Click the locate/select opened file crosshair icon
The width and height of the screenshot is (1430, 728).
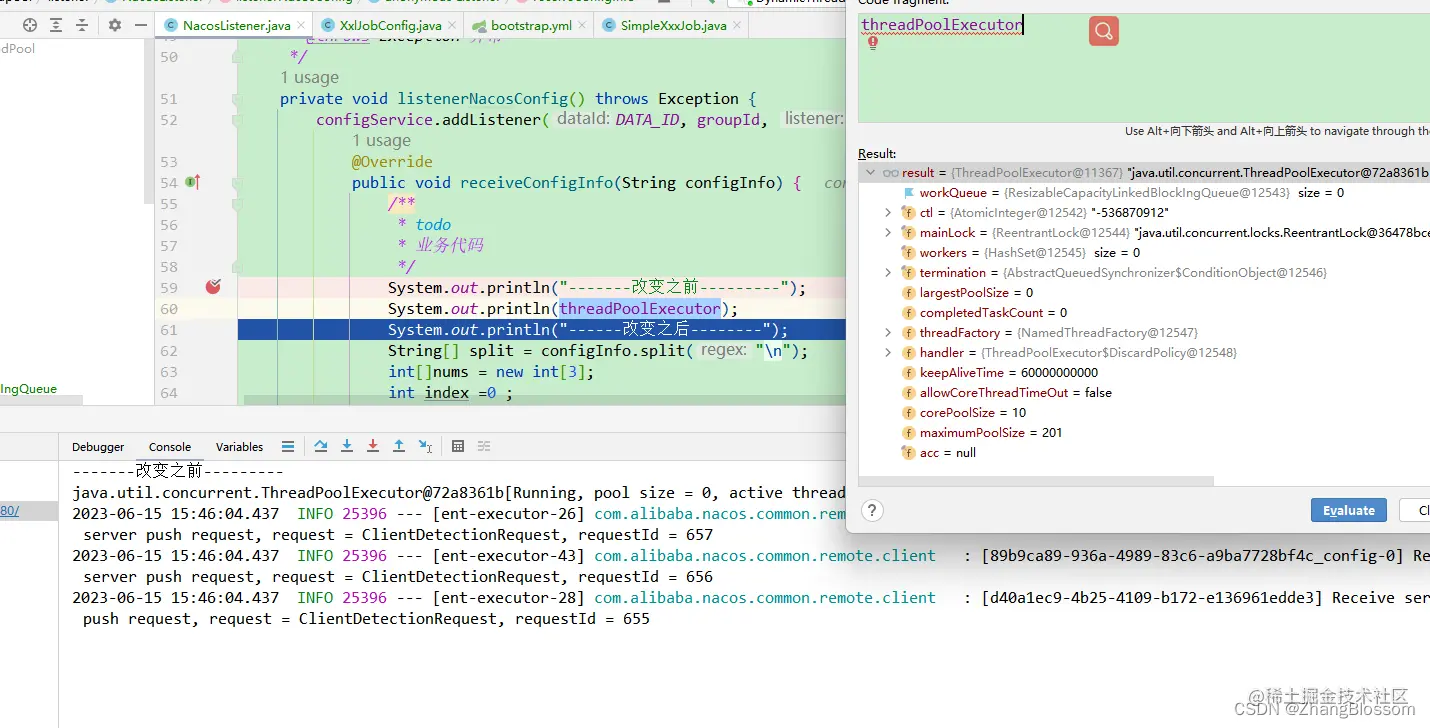30,25
